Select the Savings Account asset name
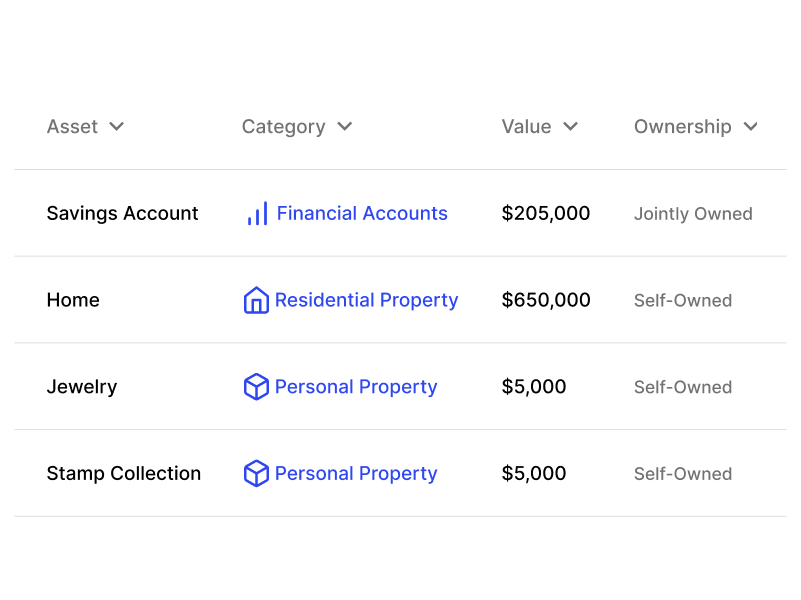Viewport: 801px width, 600px height. [122, 213]
